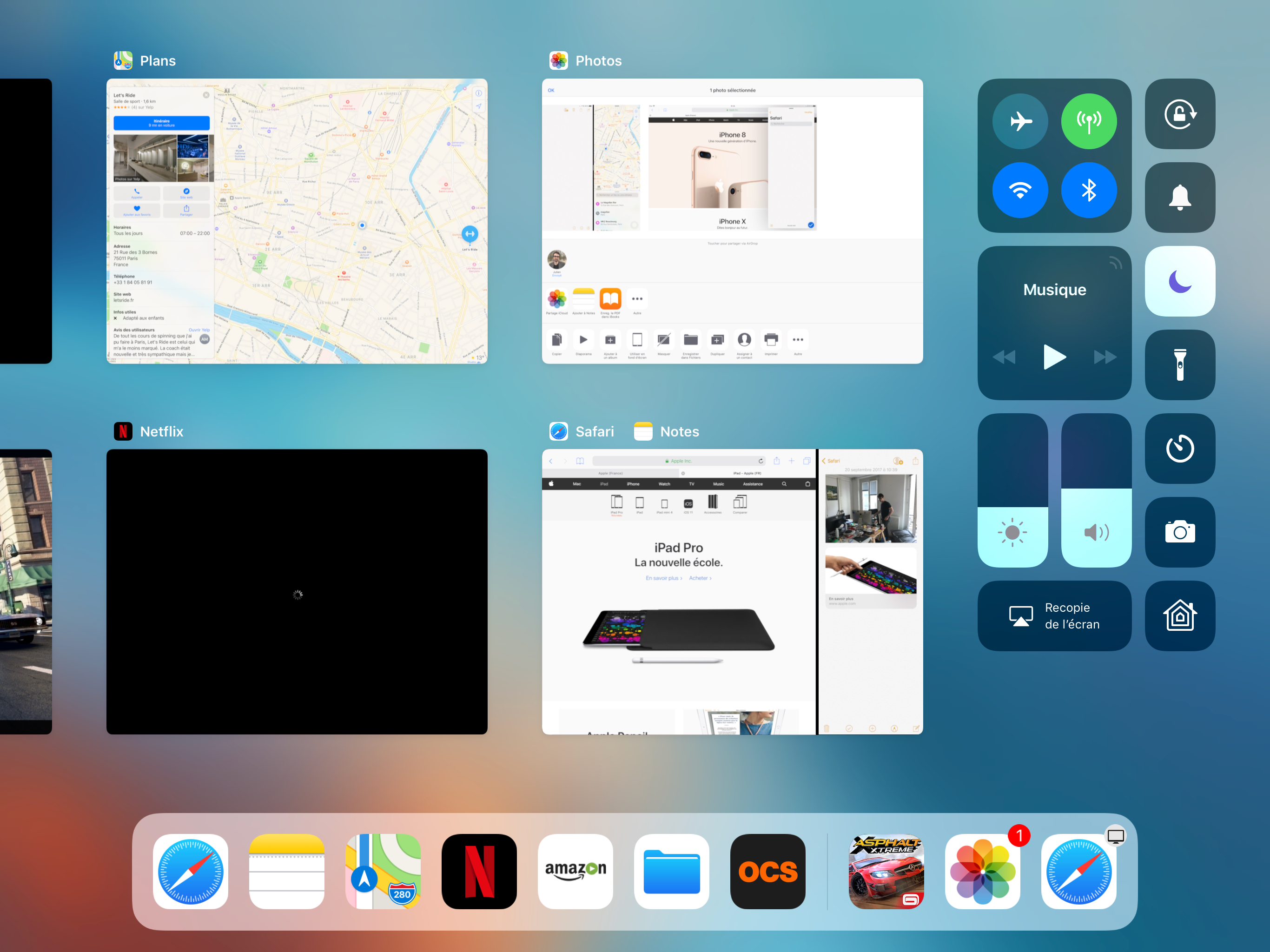This screenshot has width=1270, height=952.
Task: Turn off Bluetooth toggle
Action: (x=1089, y=190)
